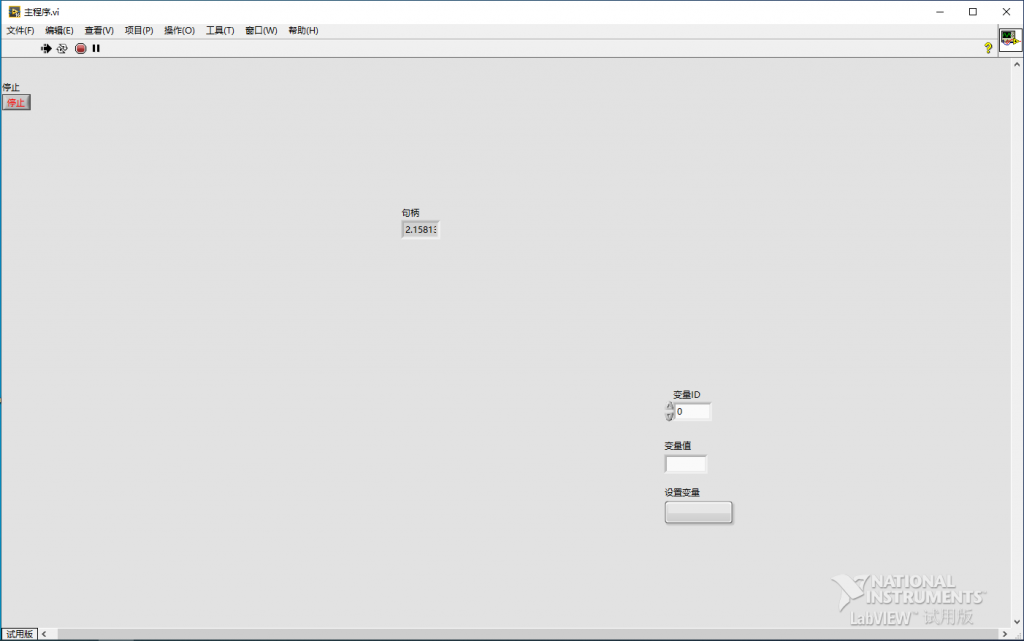Decrement 变量ID using the down arrow
Image resolution: width=1024 pixels, height=641 pixels.
click(670, 416)
